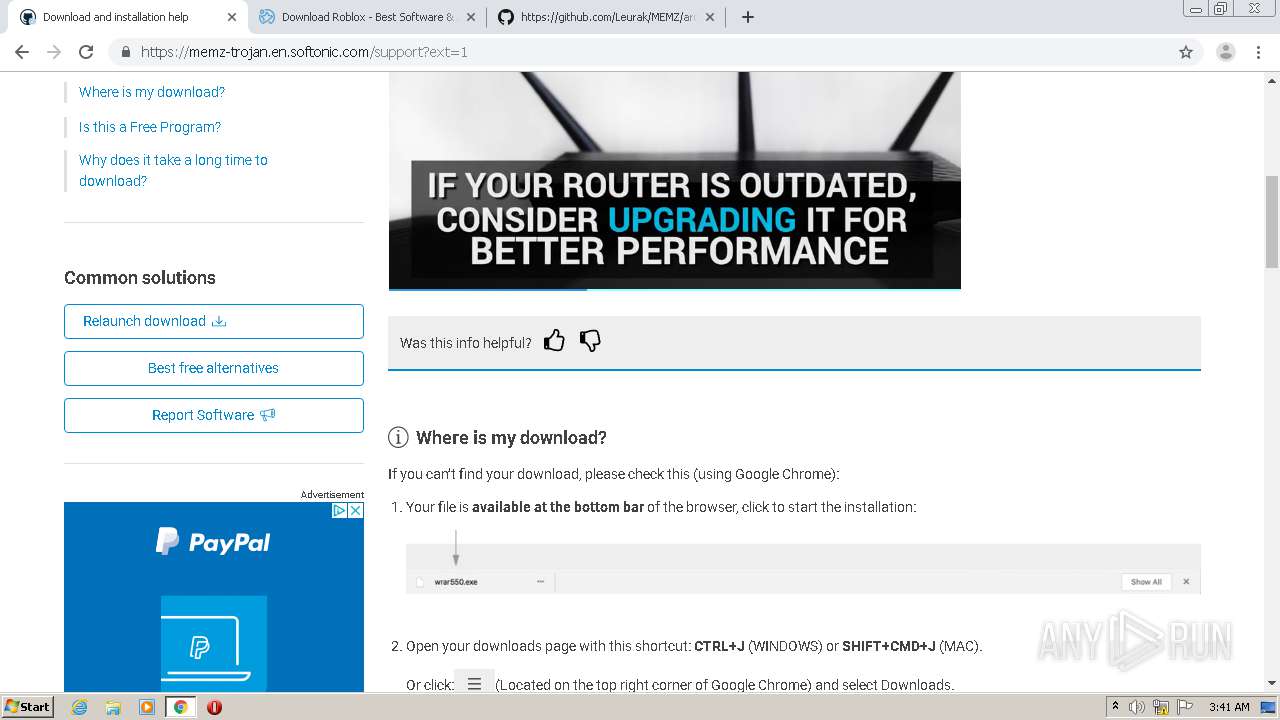Click the Report Software button
The width and height of the screenshot is (1280, 720).
[x=214, y=415]
